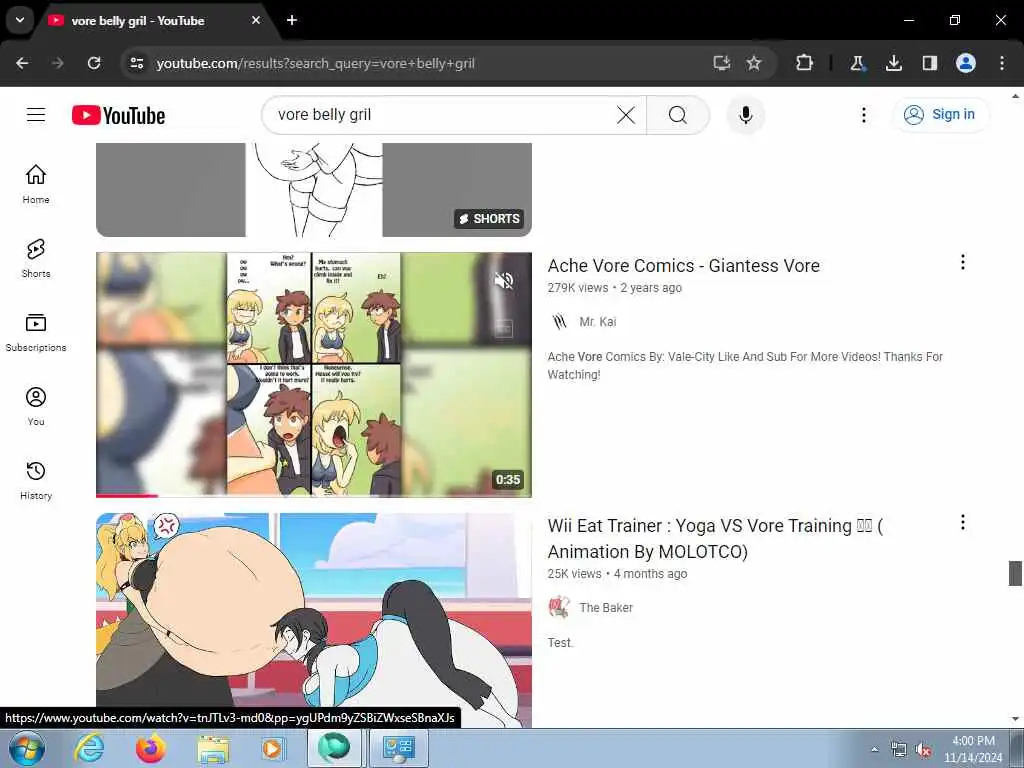The width and height of the screenshot is (1024, 768).
Task: Open the tab search dropdown arrow
Action: point(20,20)
